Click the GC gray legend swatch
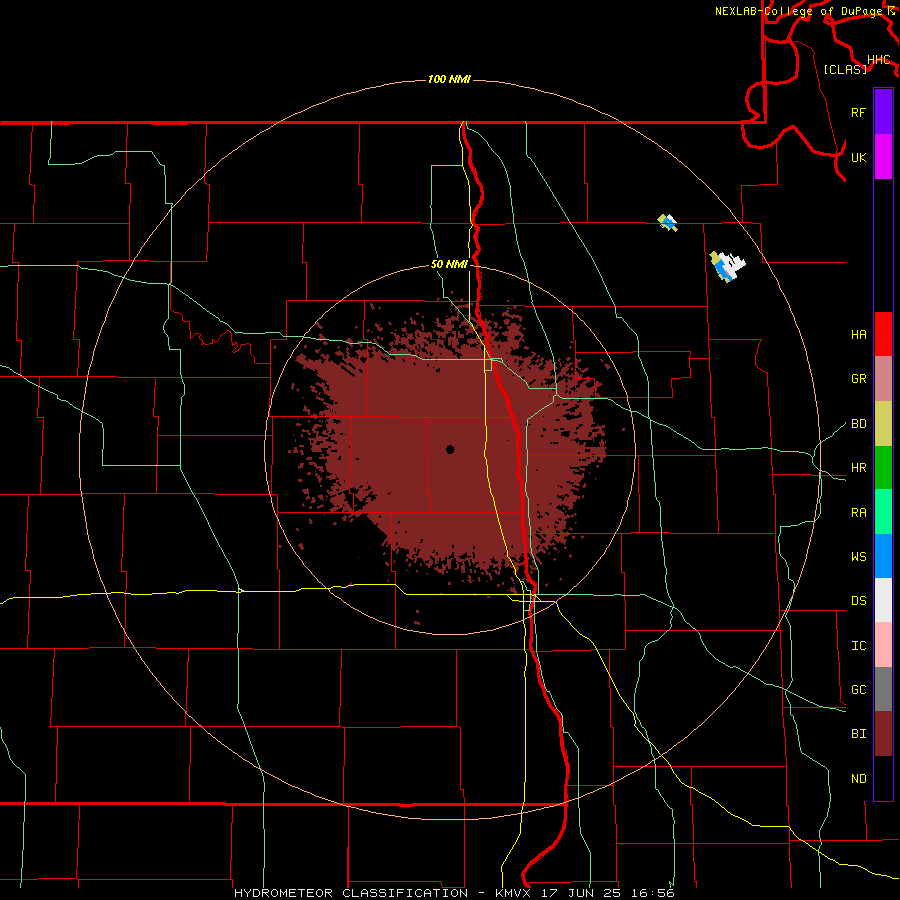This screenshot has height=900, width=900. coord(883,689)
